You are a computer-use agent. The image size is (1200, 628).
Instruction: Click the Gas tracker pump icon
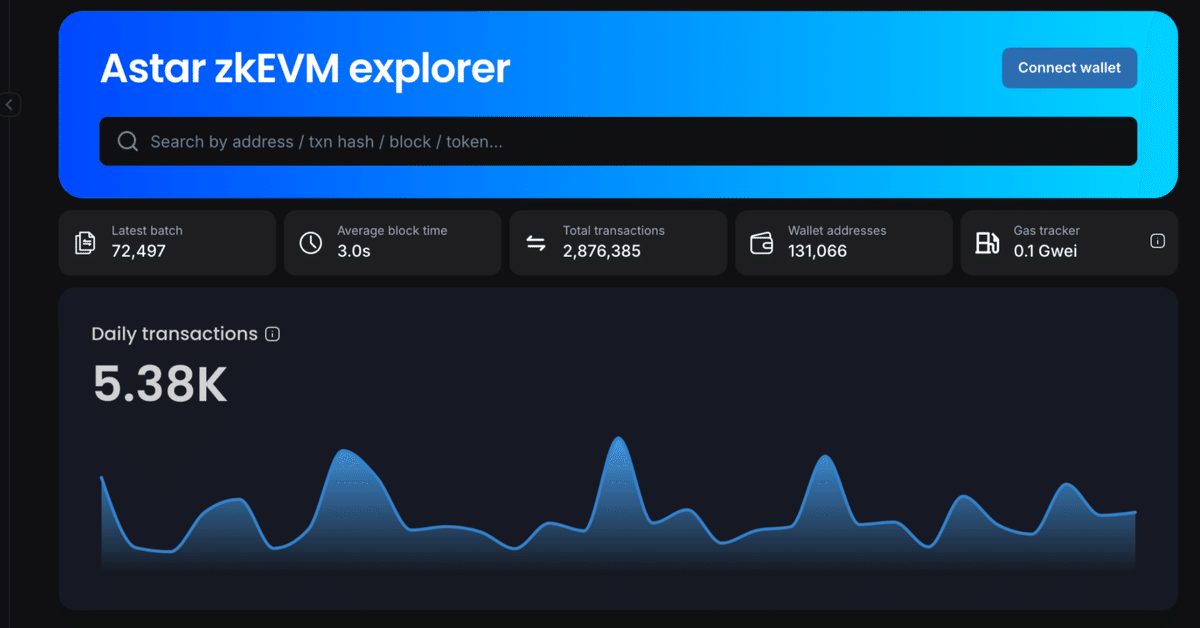coord(987,242)
